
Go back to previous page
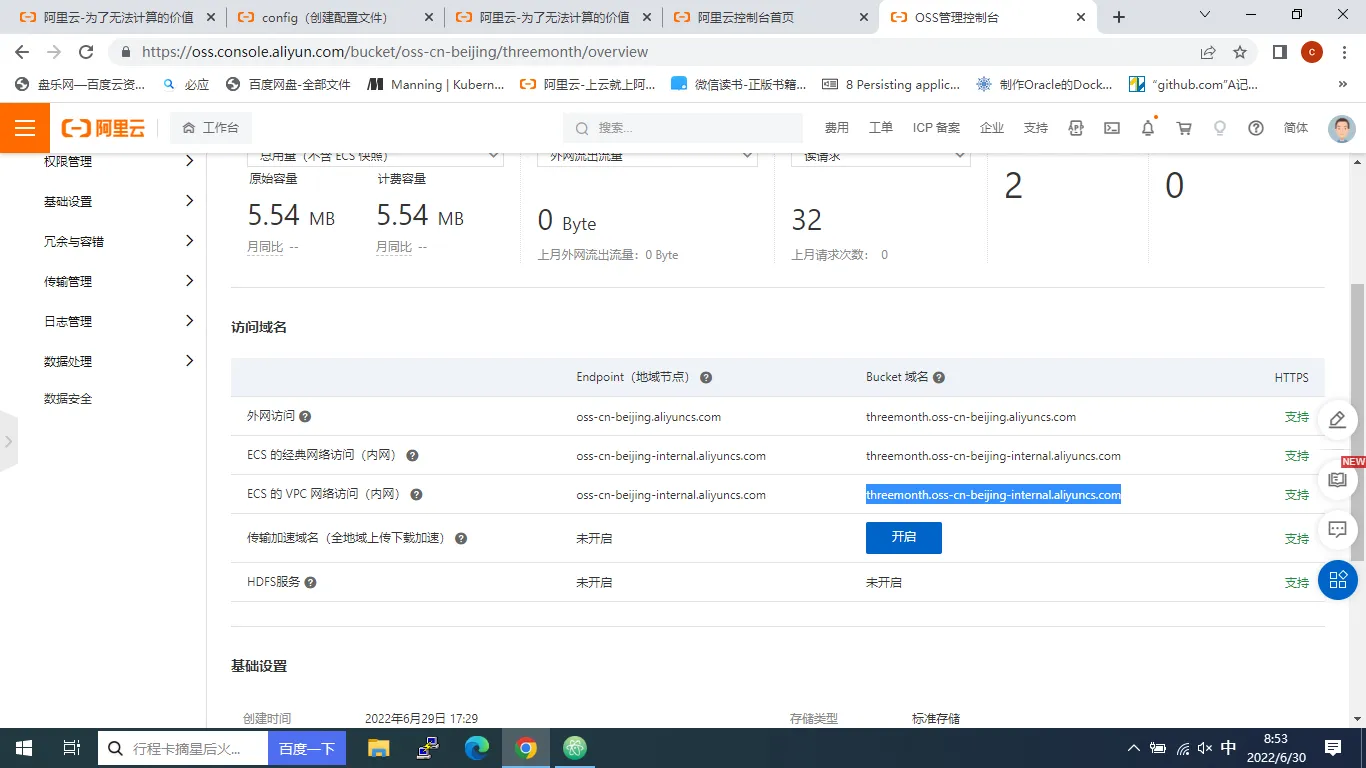click(x=22, y=52)
